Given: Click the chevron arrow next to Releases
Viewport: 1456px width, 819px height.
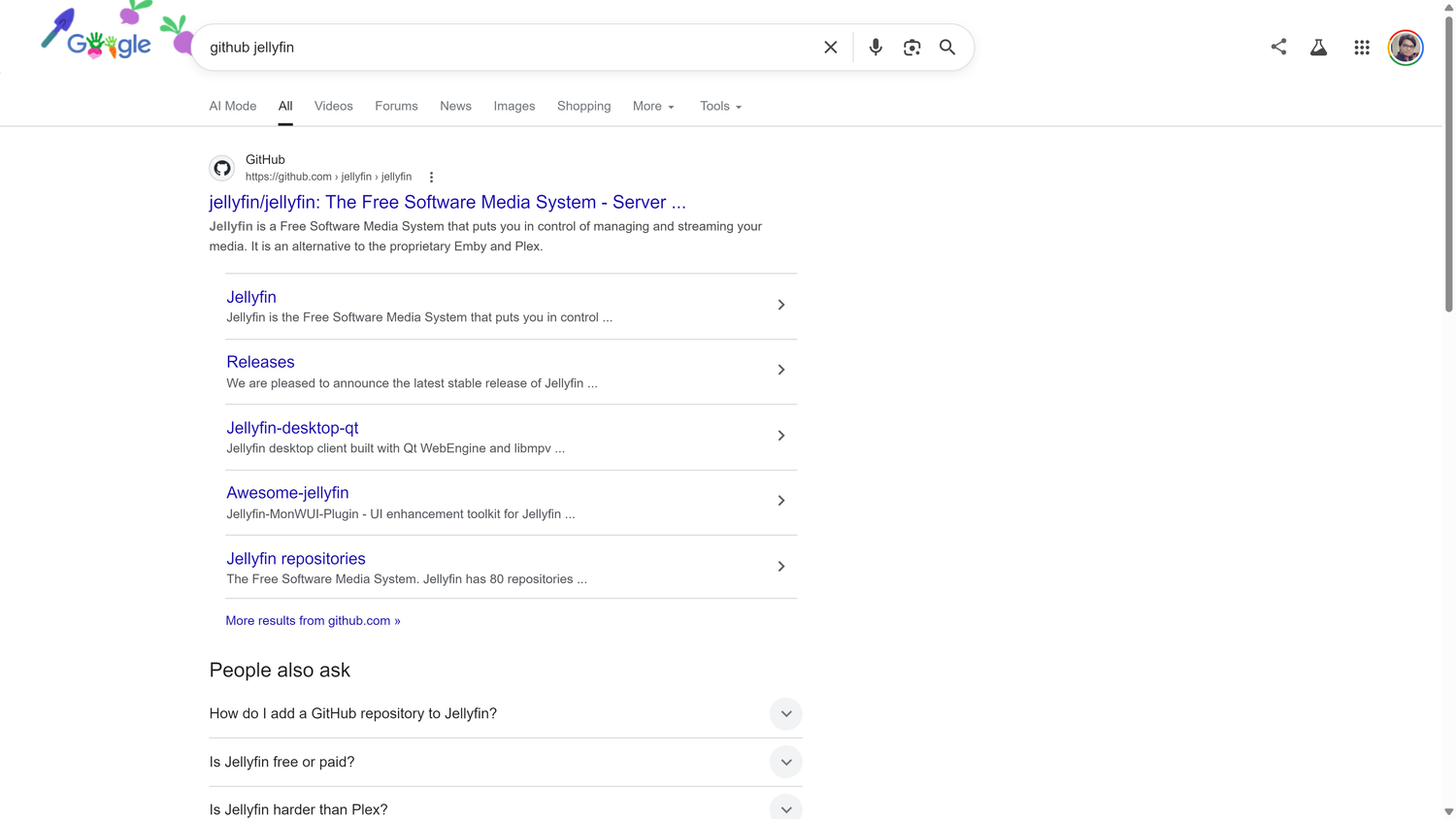Looking at the screenshot, I should pyautogui.click(x=780, y=370).
